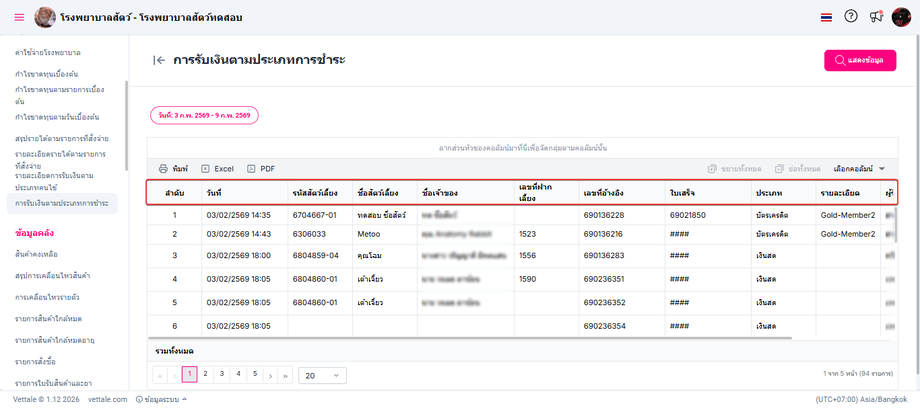Sort by ประเภท column header
The image size is (920, 408).
783,193
